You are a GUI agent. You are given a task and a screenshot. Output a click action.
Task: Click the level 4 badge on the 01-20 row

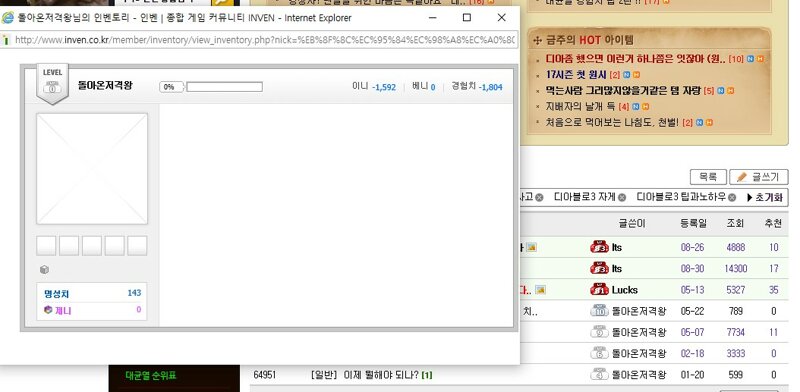(x=599, y=375)
